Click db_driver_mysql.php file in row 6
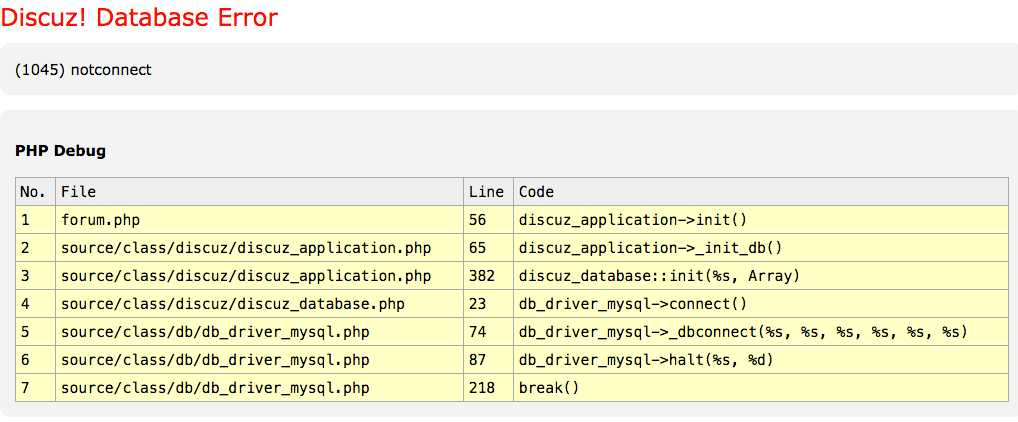1018x422 pixels. pos(259,360)
